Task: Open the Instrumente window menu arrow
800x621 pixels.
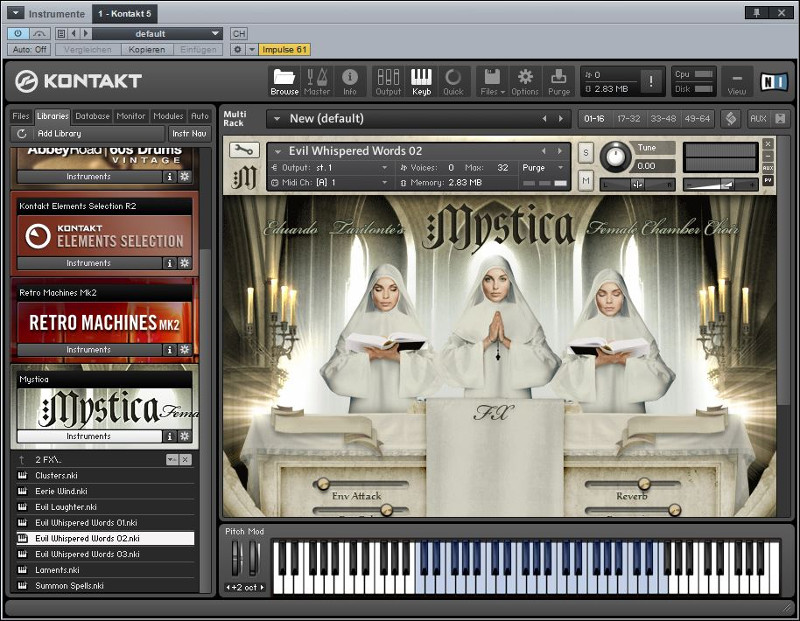Action: (x=15, y=13)
